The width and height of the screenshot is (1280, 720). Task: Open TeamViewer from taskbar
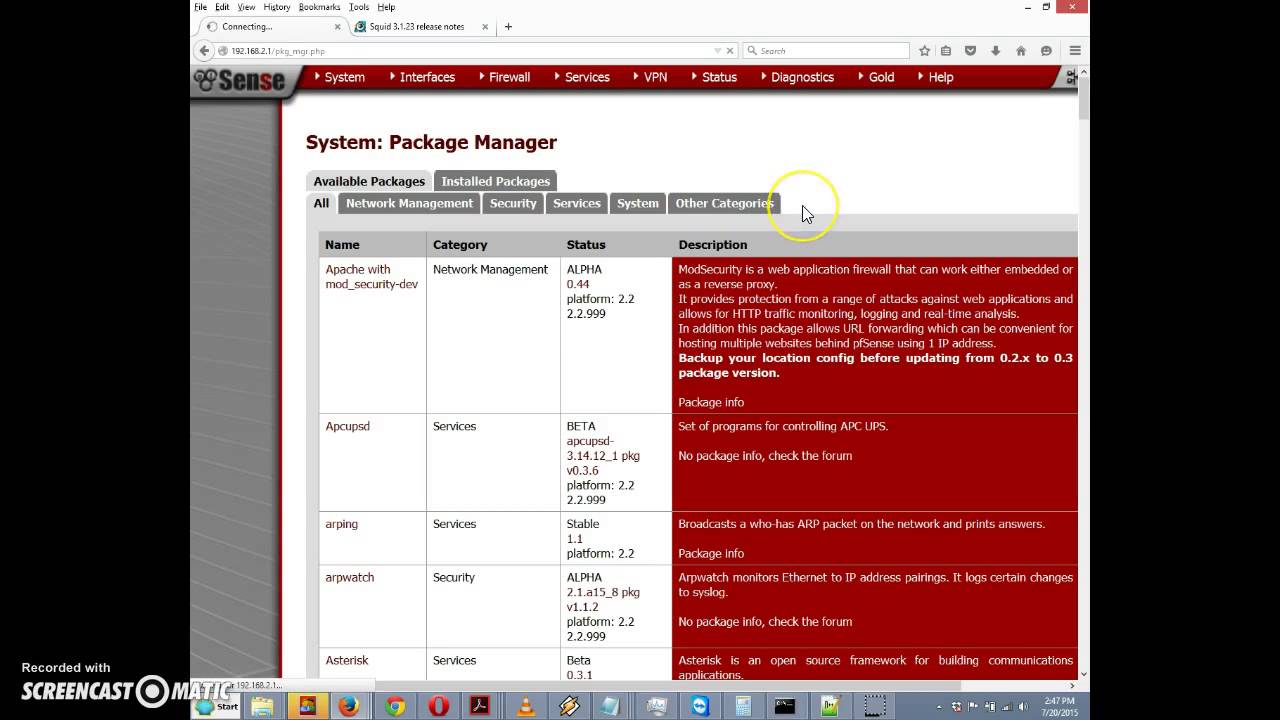700,706
